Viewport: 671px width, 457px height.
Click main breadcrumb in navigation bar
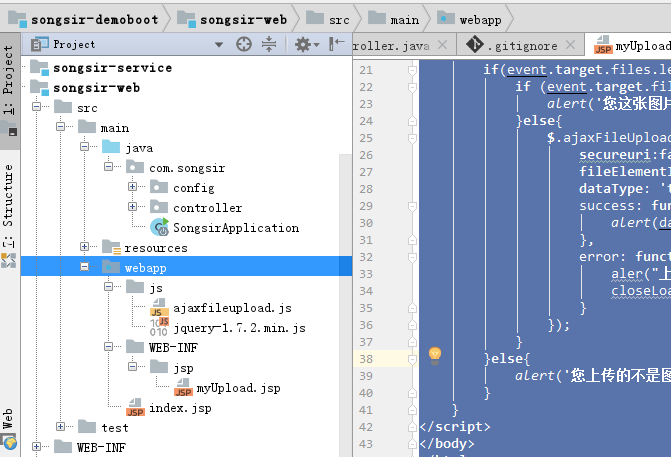point(394,19)
